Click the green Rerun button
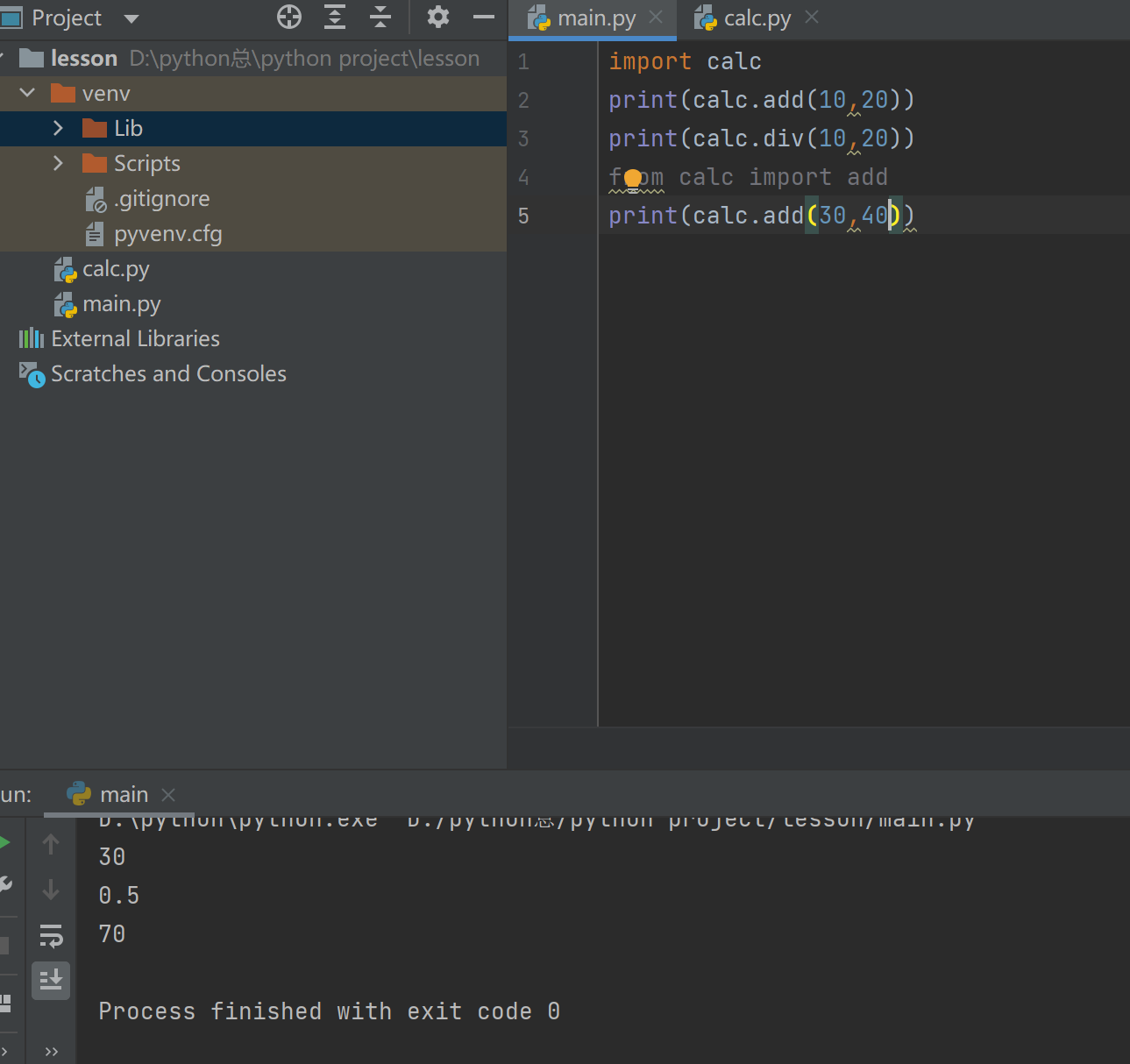 point(4,843)
